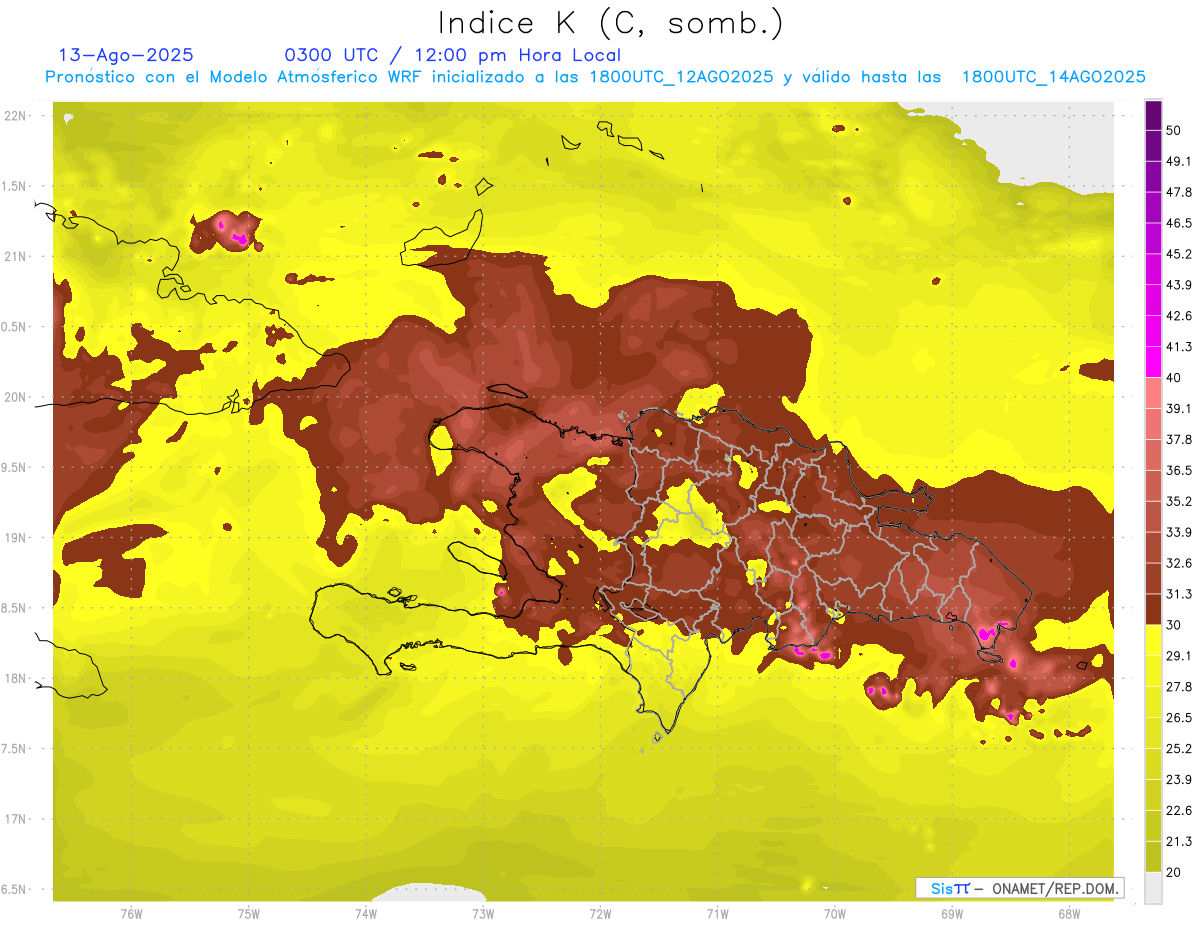Click the '50' value on the color scale
1200x927 pixels.
pyautogui.click(x=1174, y=130)
